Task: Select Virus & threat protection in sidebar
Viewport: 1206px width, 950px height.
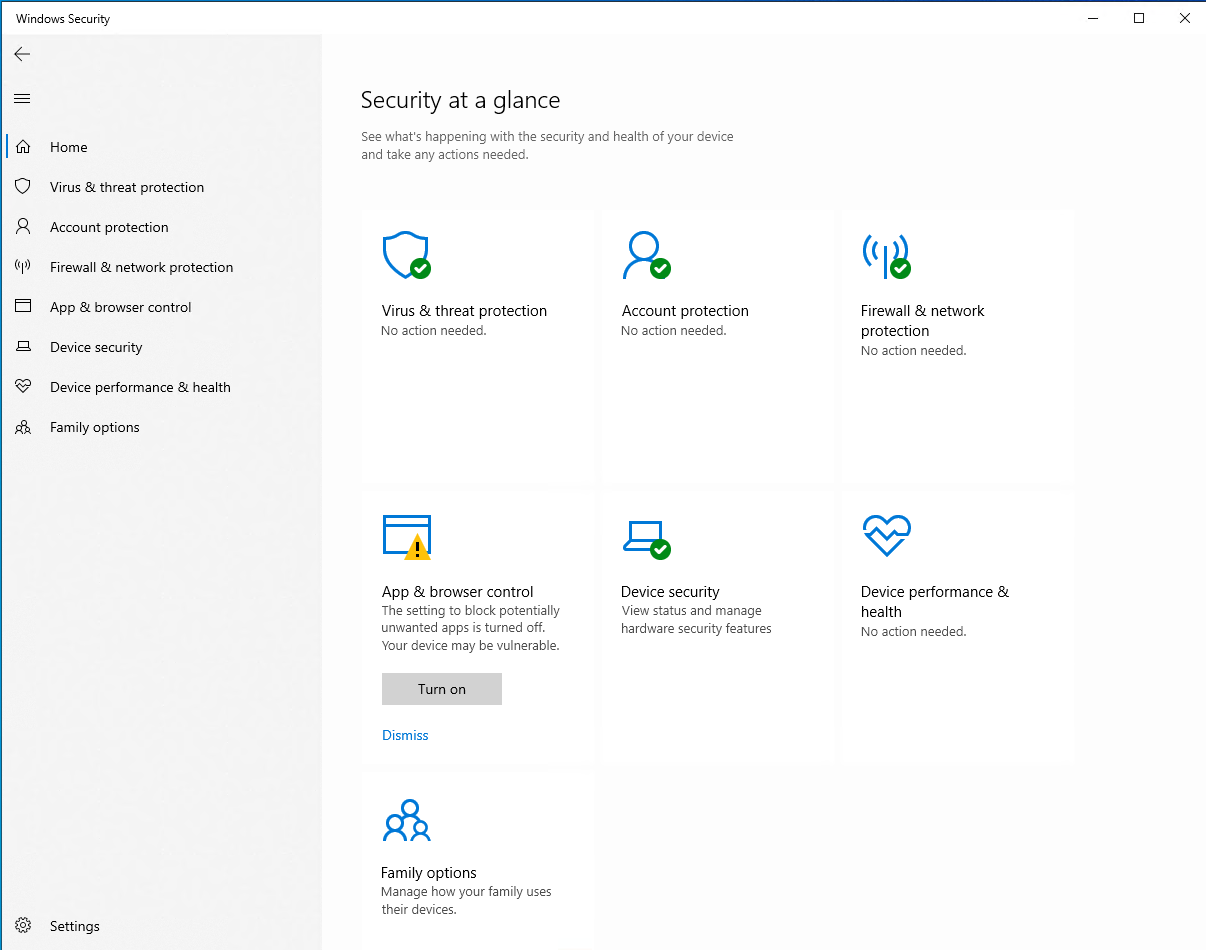Action: point(127,187)
